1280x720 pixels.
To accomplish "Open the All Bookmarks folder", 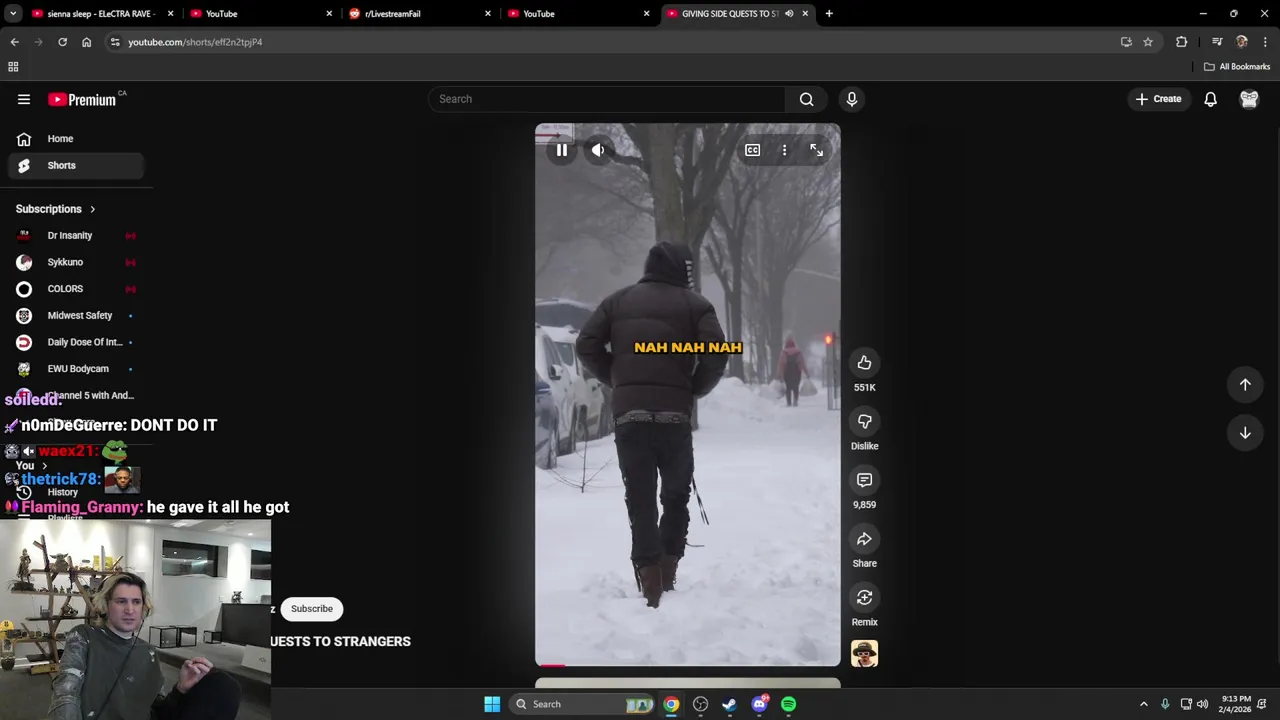I will coord(1237,67).
